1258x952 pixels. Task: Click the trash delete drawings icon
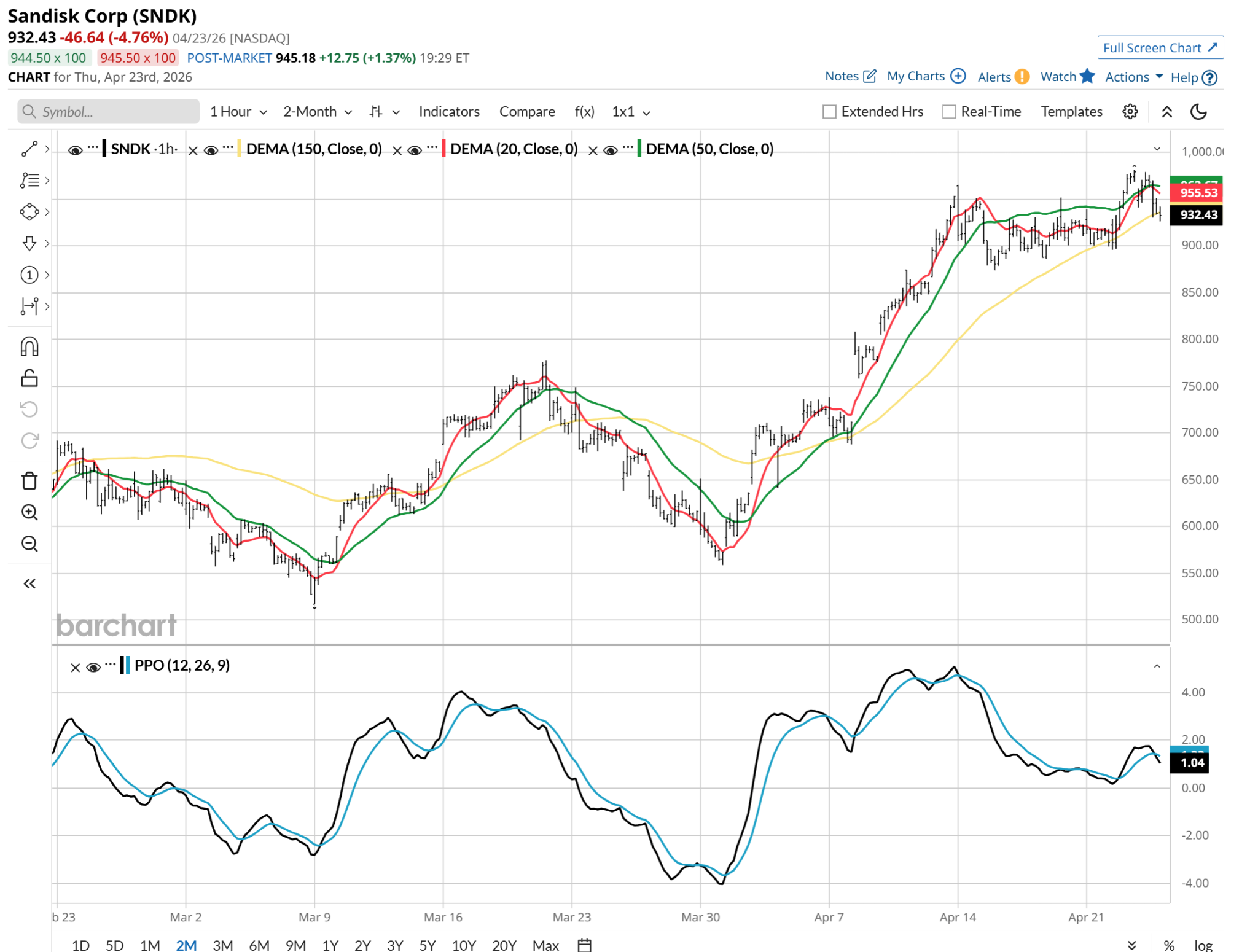tap(29, 481)
